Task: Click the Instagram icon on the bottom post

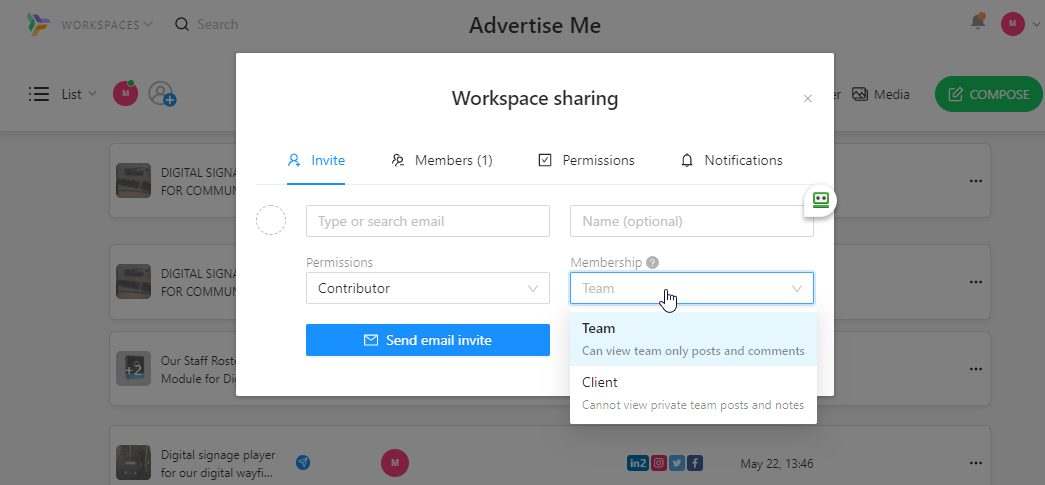Action: pyautogui.click(x=659, y=463)
